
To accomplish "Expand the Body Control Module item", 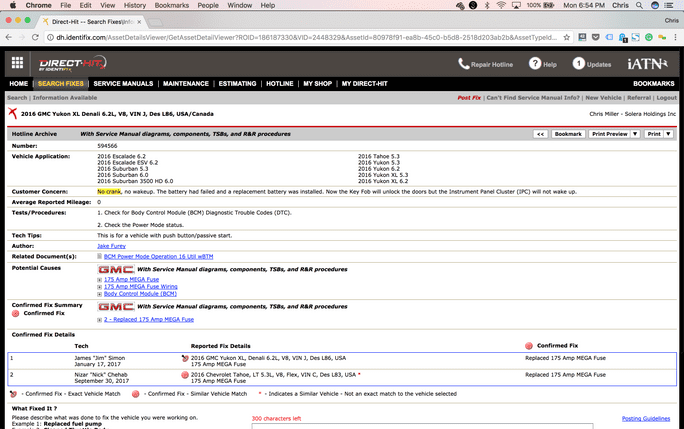I will 100,294.
